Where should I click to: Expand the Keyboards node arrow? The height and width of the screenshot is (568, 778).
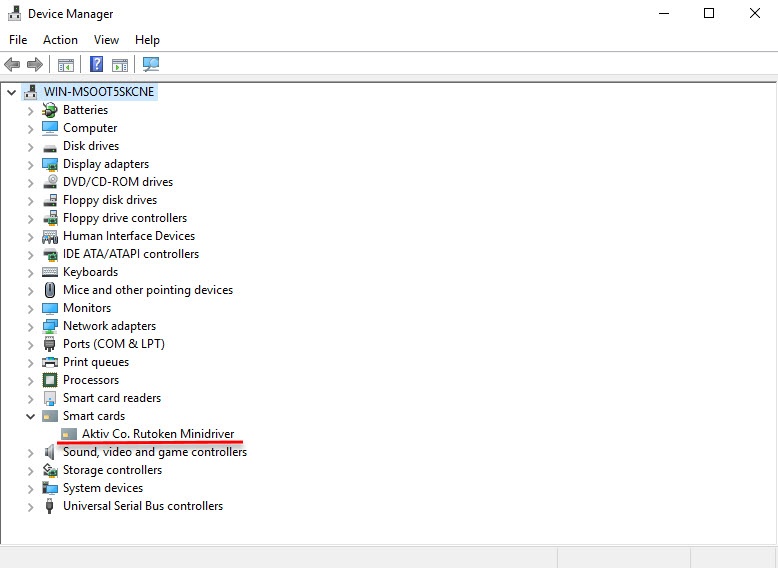[31, 273]
